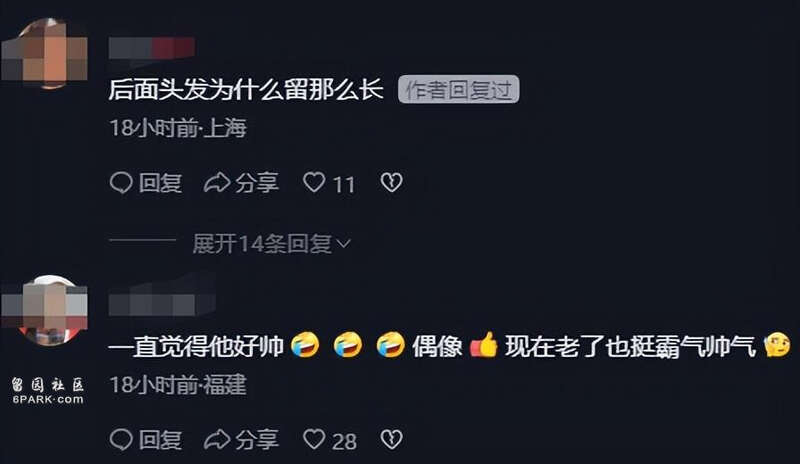
Task: Like the Shanghai comment with 11 likes
Action: (314, 182)
